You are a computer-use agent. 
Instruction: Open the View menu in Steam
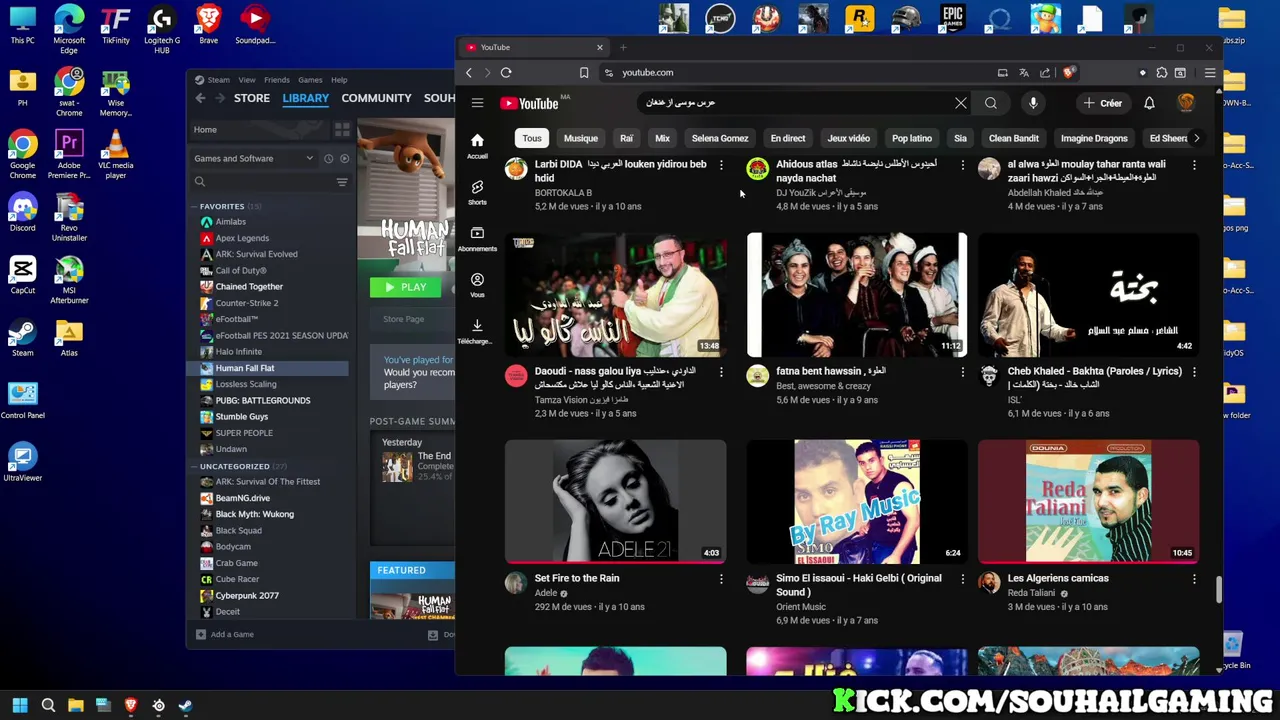pos(247,80)
